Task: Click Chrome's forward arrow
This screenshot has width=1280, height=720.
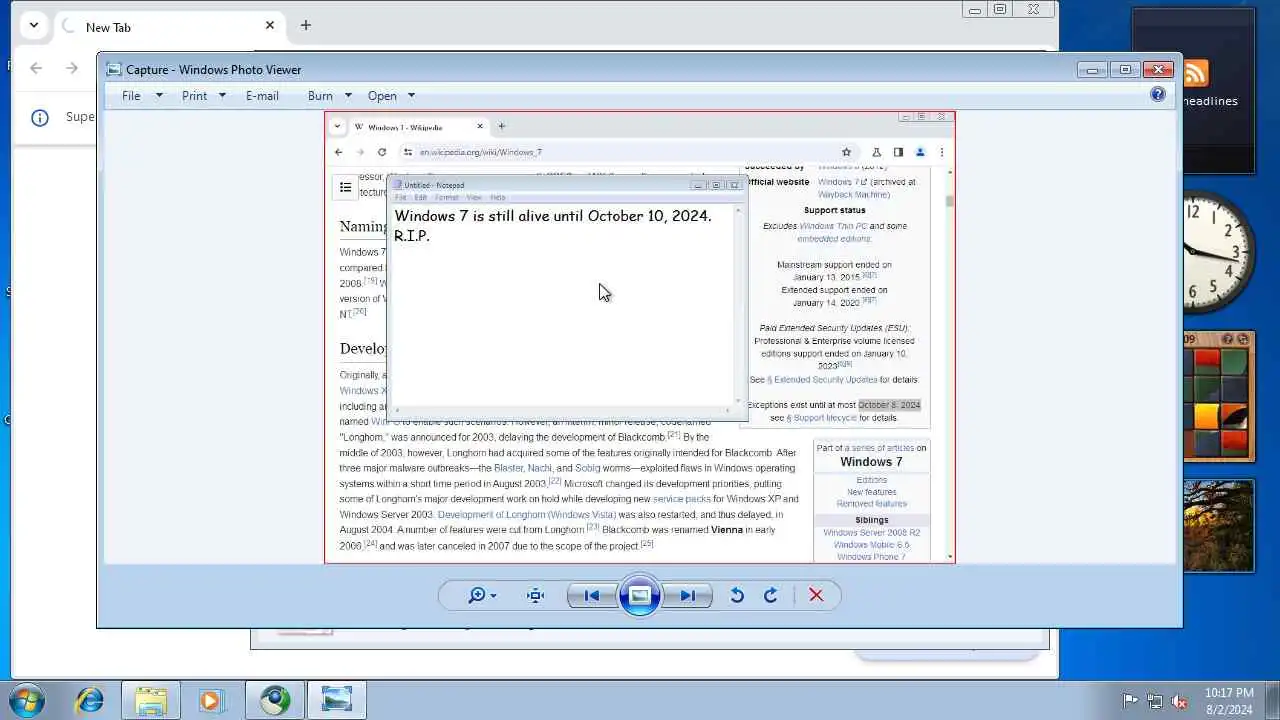Action: (x=71, y=68)
